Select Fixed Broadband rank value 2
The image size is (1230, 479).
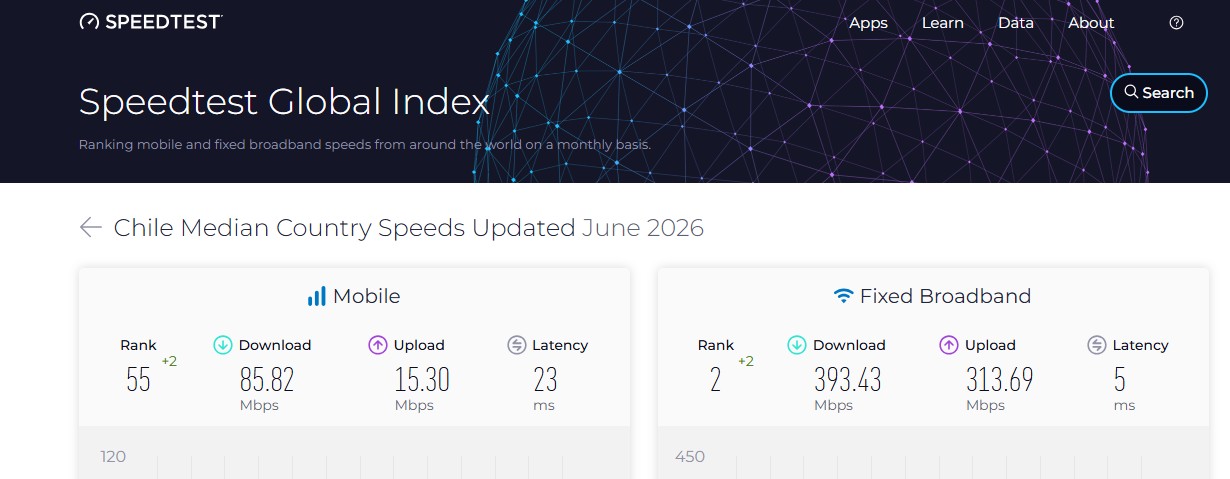715,380
